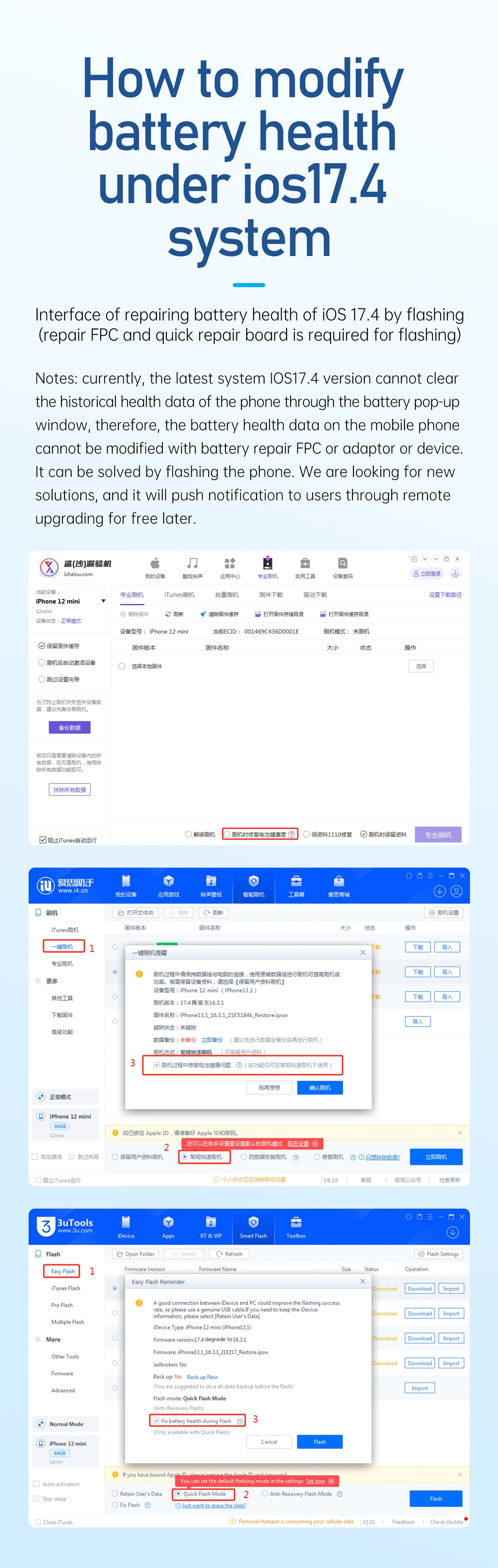Click purple 专业刷机 start button in ishalou
Image resolution: width=498 pixels, height=1568 pixels.
[x=438, y=835]
